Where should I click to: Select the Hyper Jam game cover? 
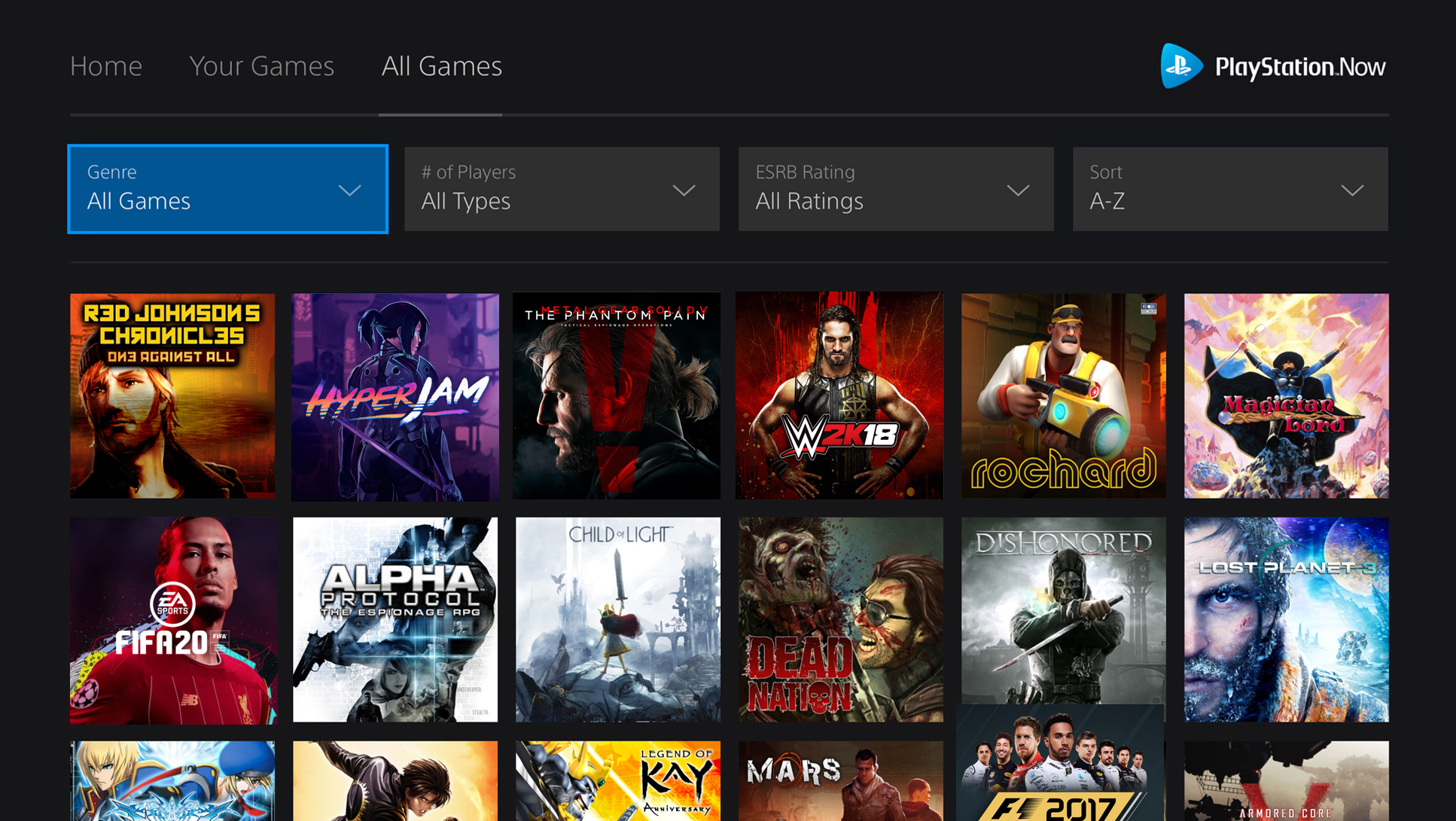coord(395,397)
